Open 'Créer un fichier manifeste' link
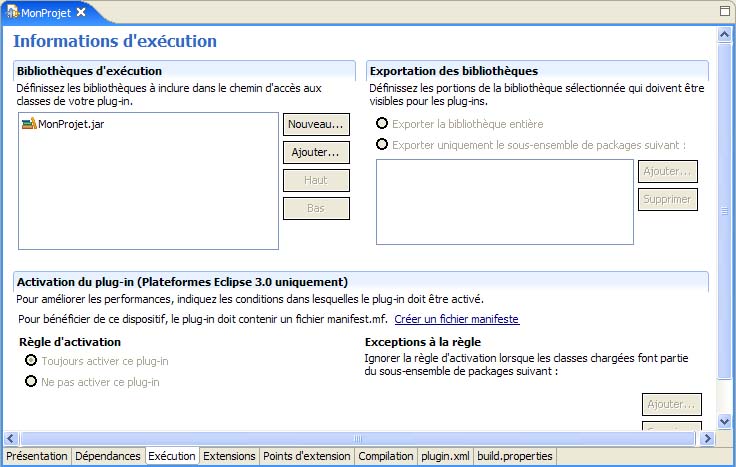This screenshot has width=736, height=467. pyautogui.click(x=456, y=320)
